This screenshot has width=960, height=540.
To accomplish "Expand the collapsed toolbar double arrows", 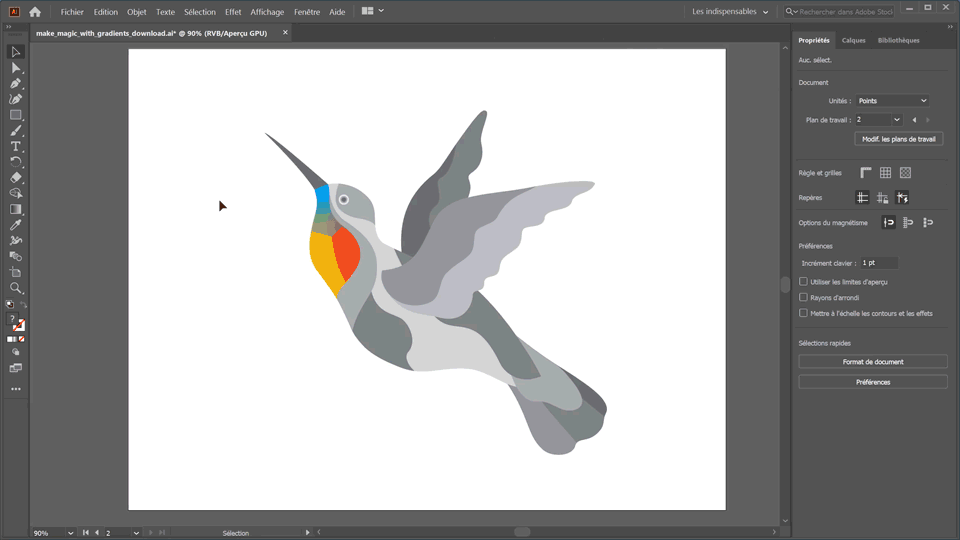I will 9,27.
